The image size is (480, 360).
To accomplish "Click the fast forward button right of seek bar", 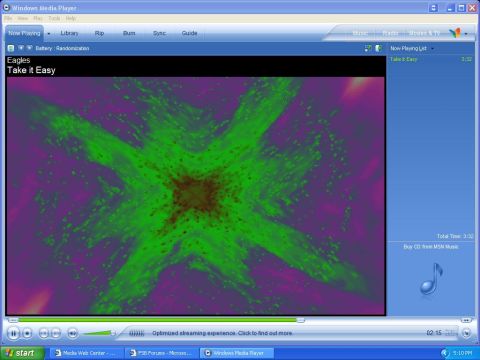I will (466, 320).
